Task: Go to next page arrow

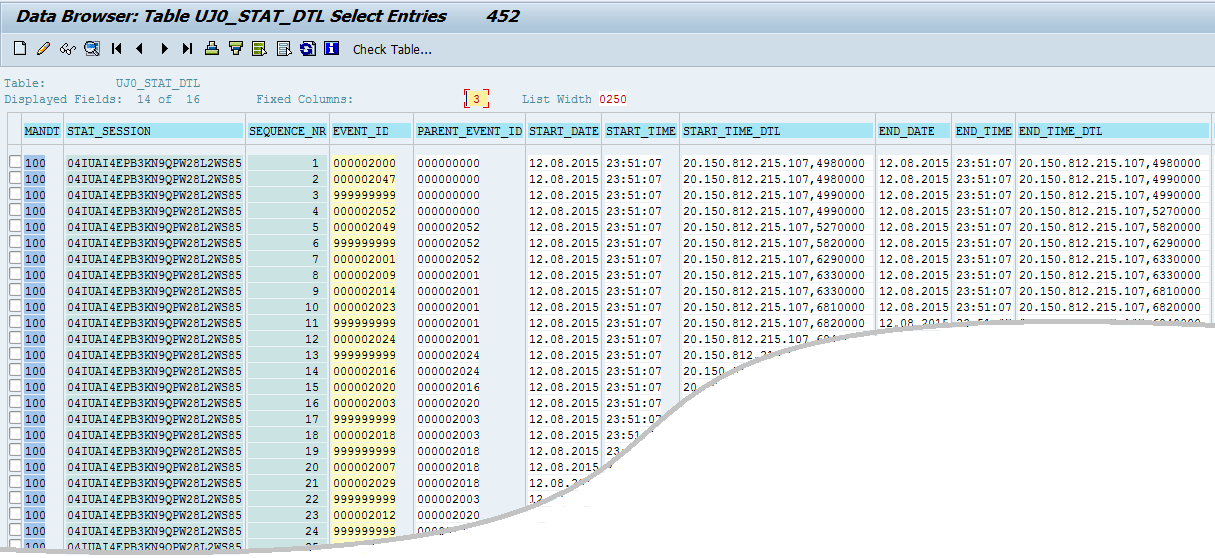Action: pos(163,49)
